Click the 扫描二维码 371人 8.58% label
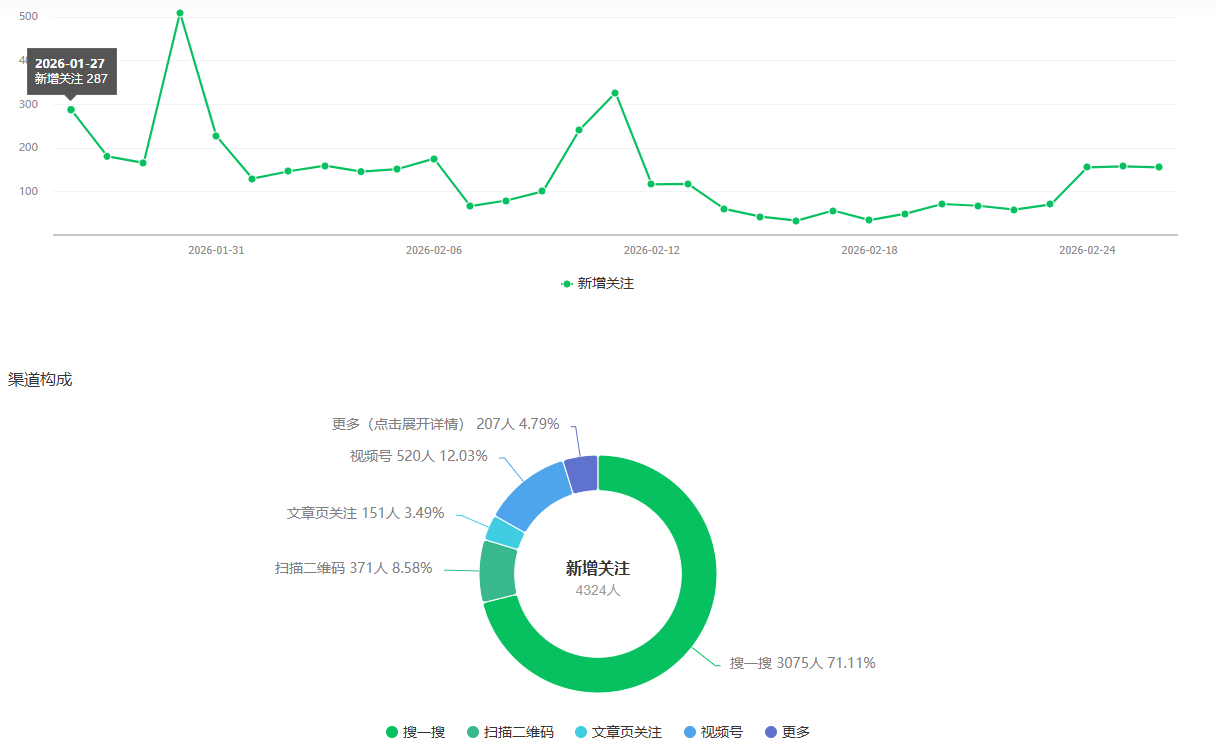The image size is (1216, 745). coord(353,568)
